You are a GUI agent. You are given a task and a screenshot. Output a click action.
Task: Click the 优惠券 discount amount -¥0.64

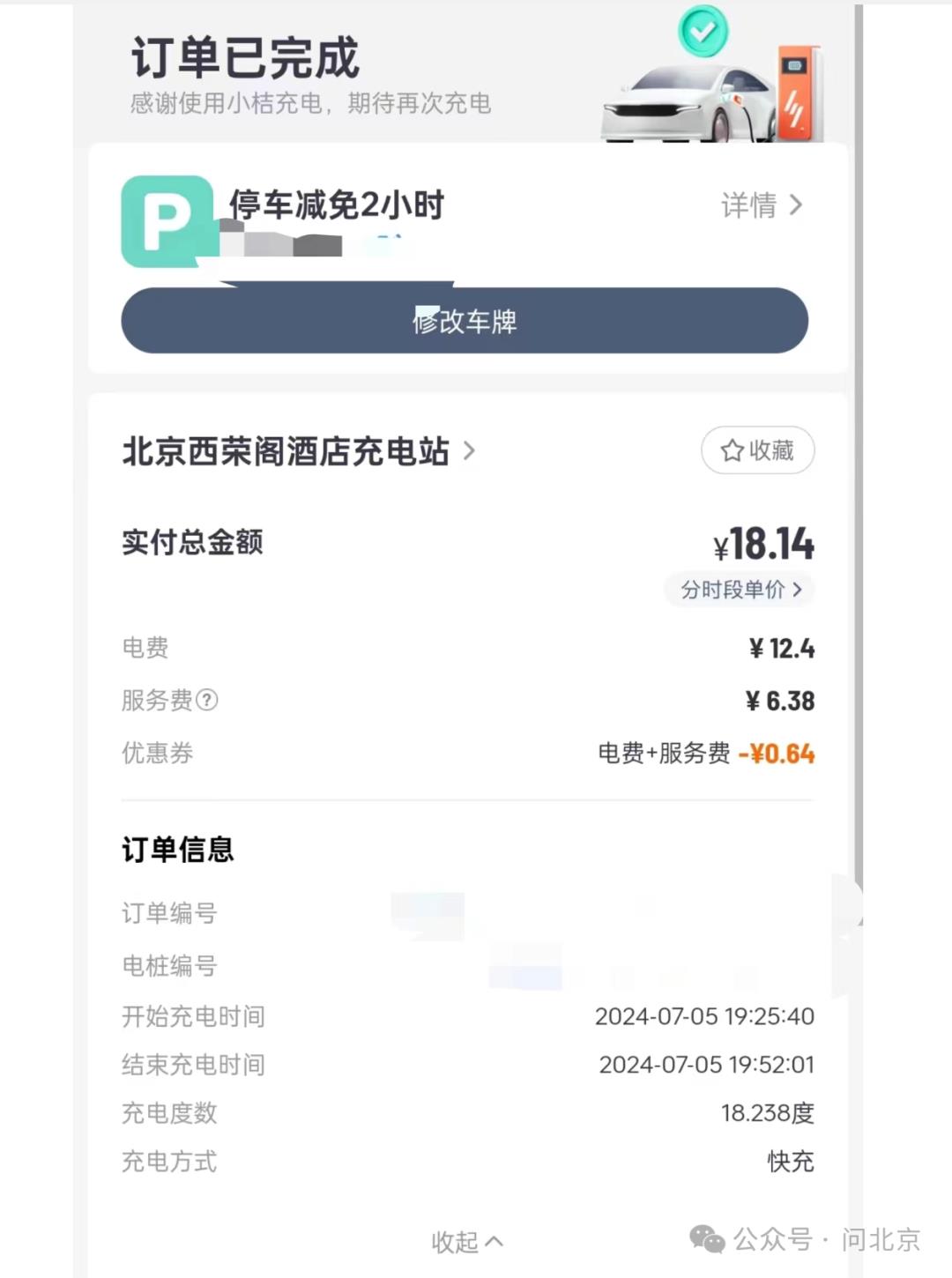tap(776, 754)
